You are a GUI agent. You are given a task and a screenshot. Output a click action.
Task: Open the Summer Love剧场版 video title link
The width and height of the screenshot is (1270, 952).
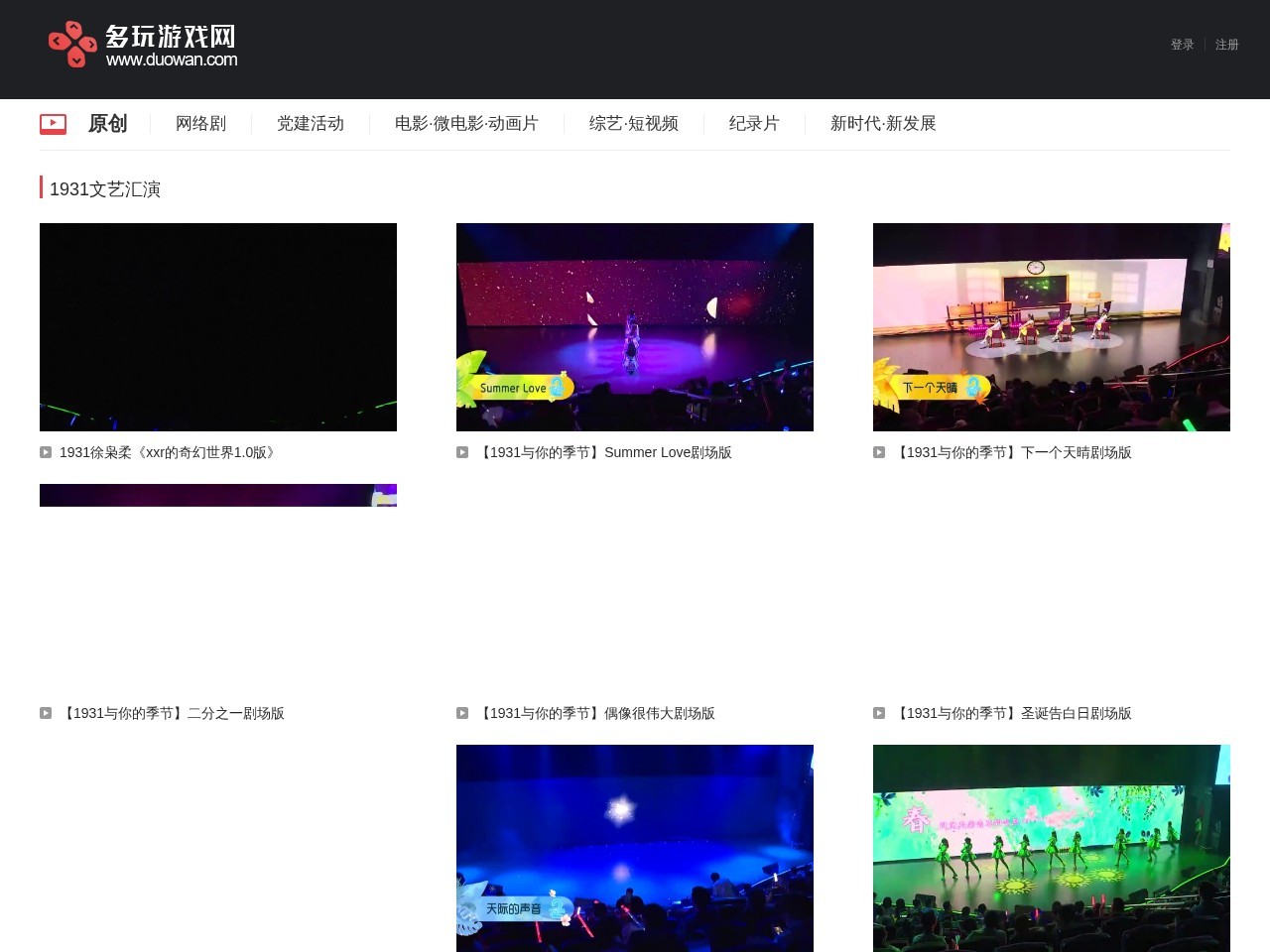[x=606, y=452]
